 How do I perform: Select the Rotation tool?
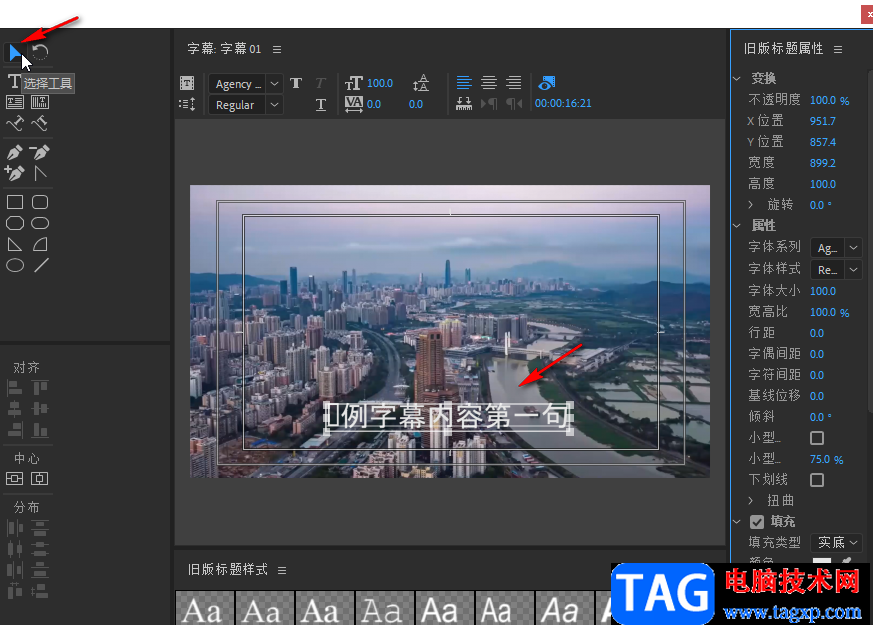coord(40,52)
